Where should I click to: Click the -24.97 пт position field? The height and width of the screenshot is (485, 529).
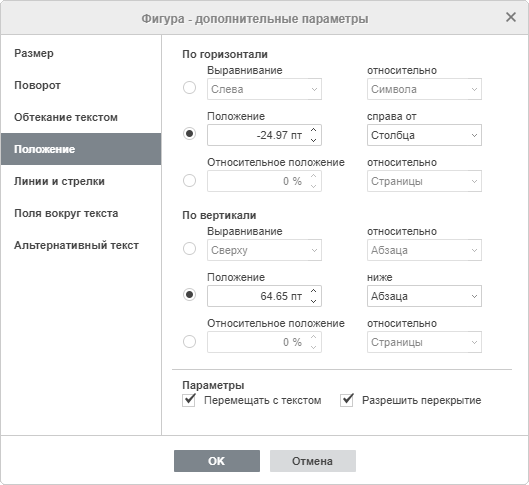(x=258, y=135)
